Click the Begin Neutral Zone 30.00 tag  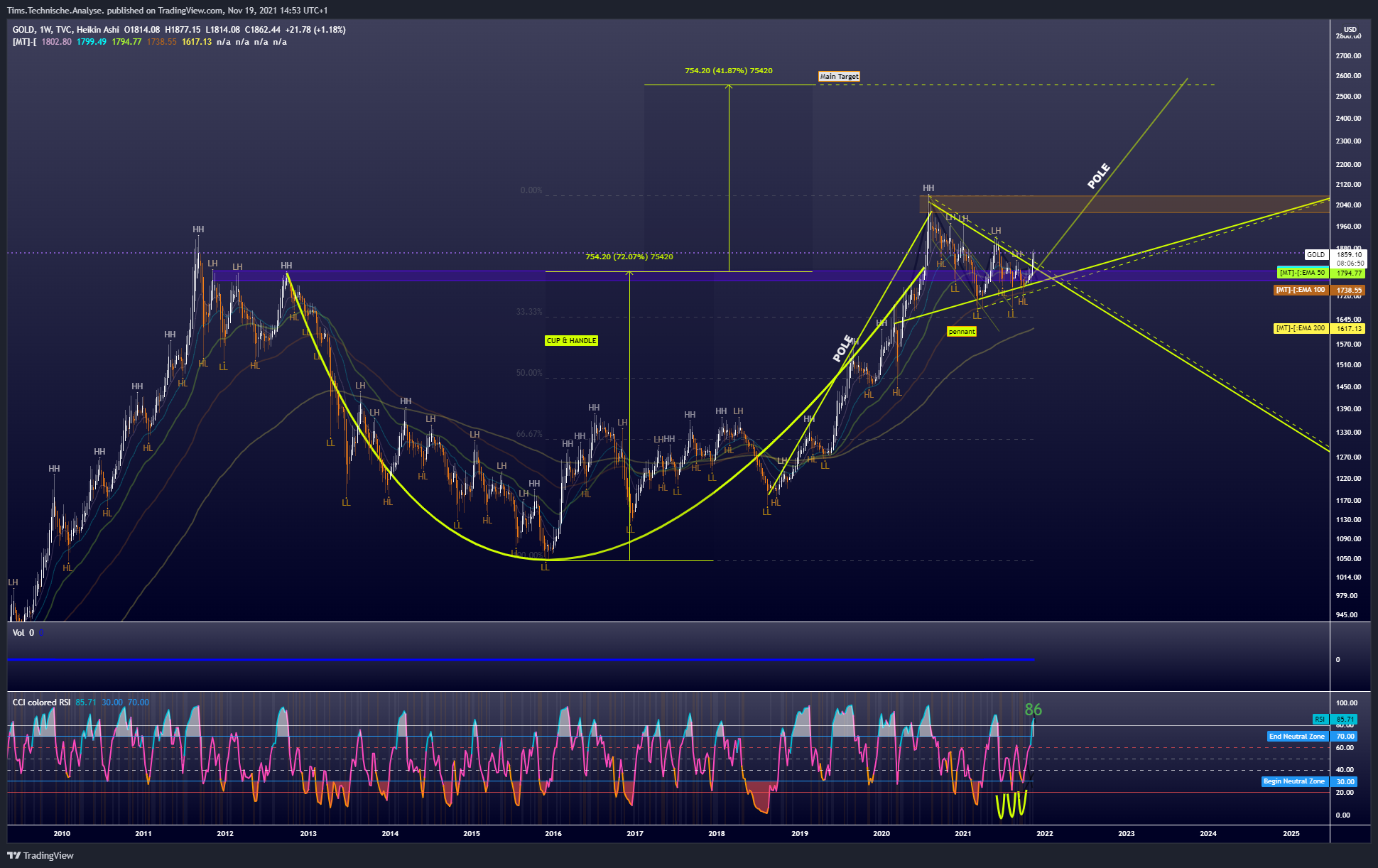pyautogui.click(x=1309, y=781)
